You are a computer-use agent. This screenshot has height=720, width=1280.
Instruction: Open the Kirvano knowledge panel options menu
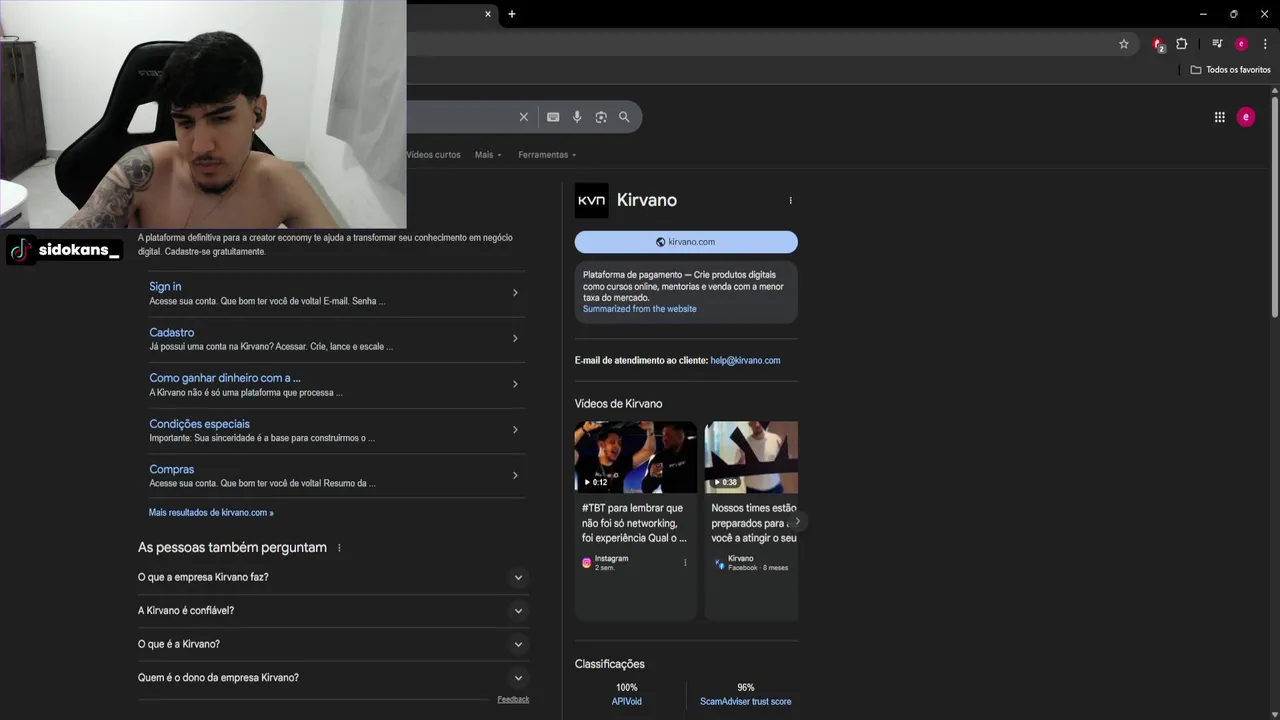pos(790,200)
